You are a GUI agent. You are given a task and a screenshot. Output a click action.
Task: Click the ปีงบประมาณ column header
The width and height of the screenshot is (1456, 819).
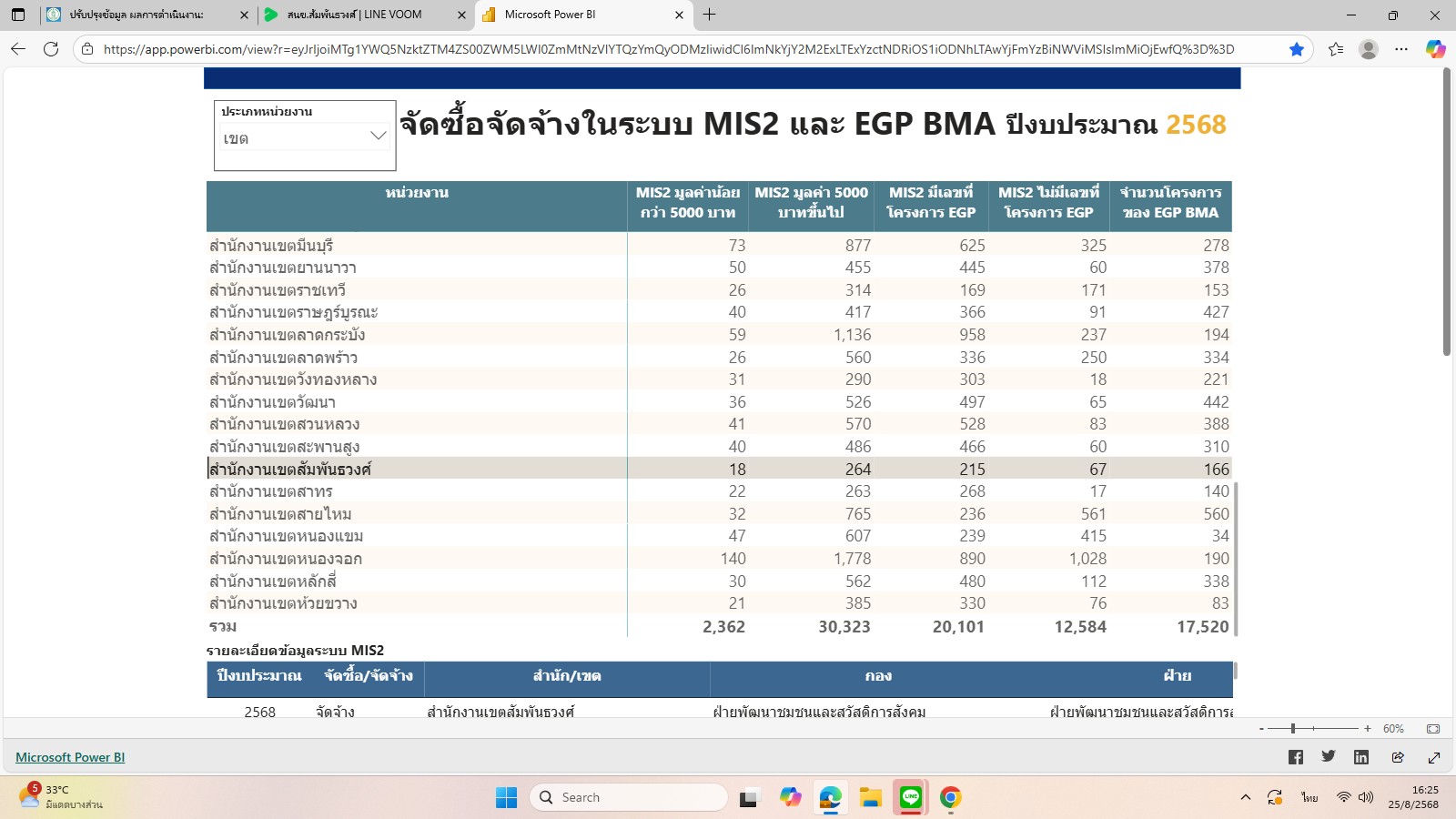point(259,675)
